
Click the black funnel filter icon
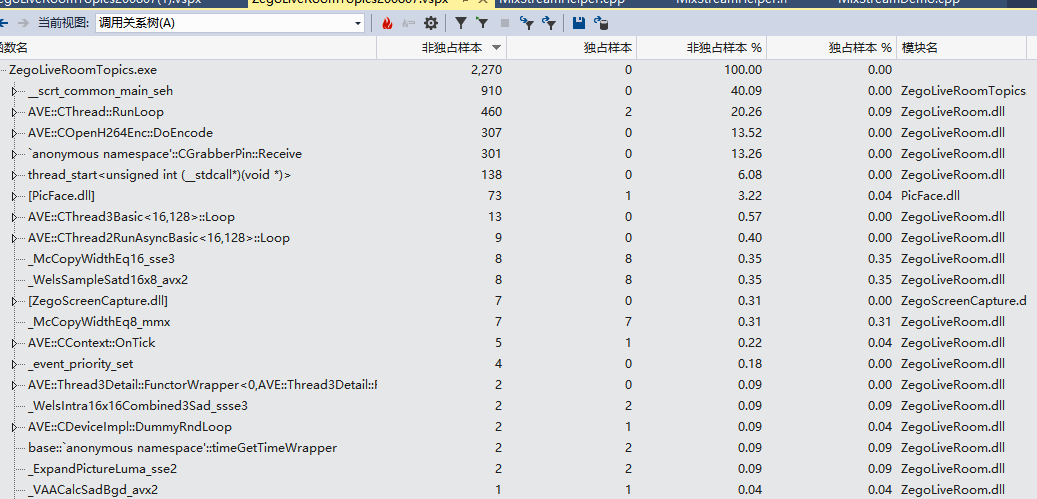[x=461, y=24]
